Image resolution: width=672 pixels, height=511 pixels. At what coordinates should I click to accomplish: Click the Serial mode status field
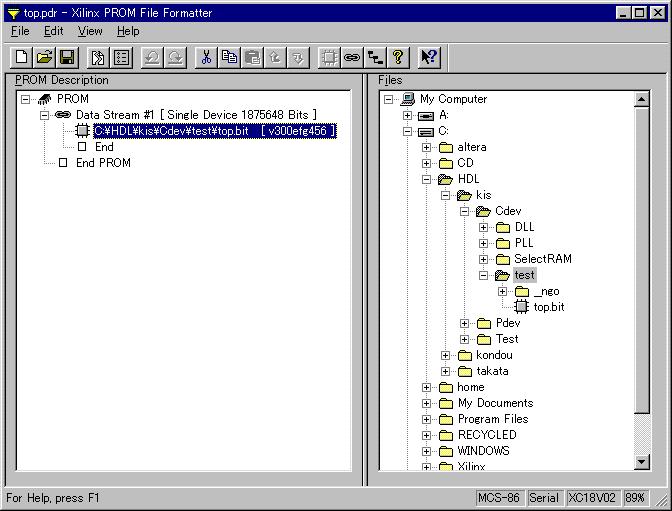click(544, 498)
